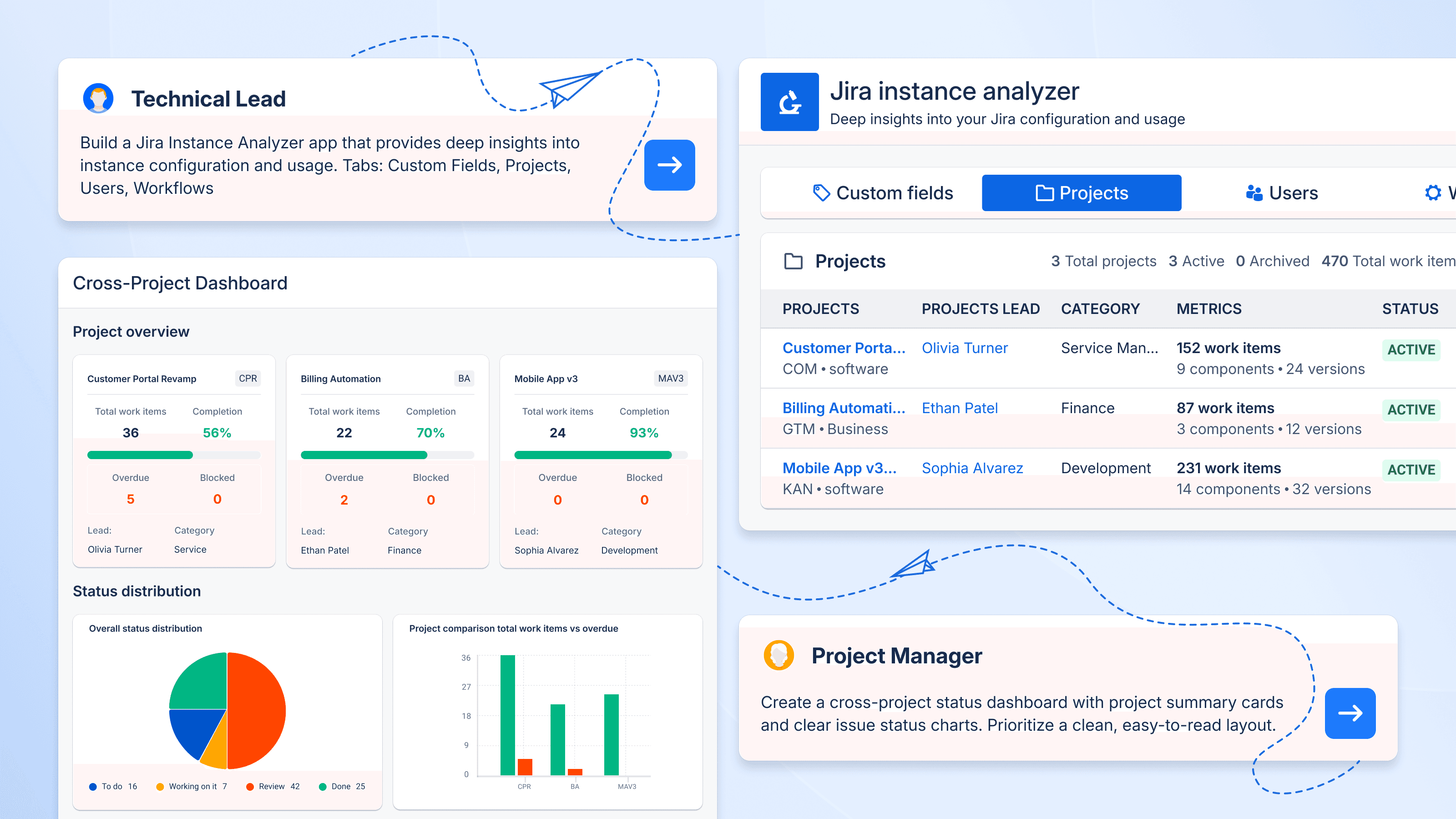The image size is (1456, 819).
Task: Click the folder icon beside the Projects table heading
Action: coord(793,261)
